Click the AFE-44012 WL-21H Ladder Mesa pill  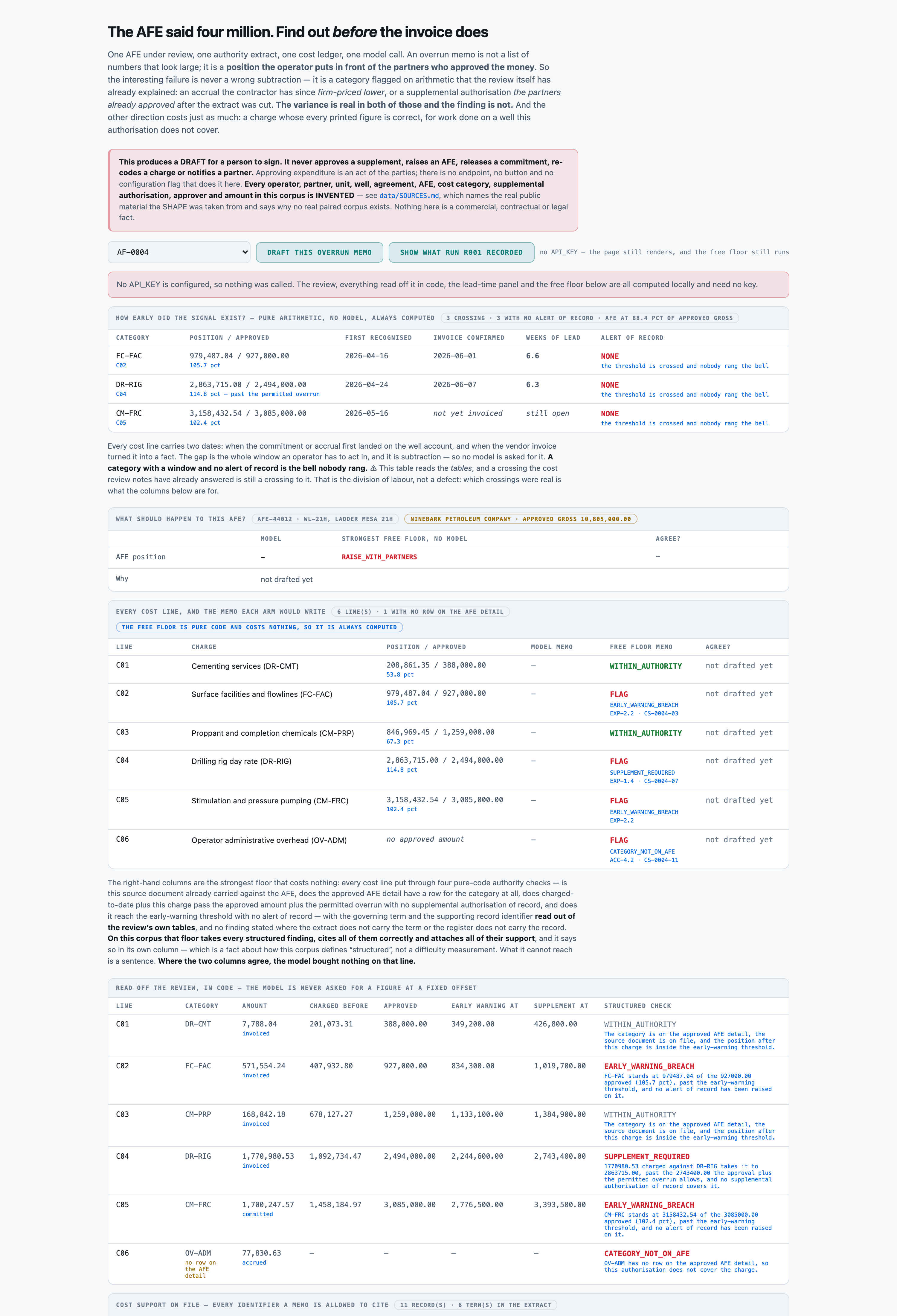coord(325,519)
